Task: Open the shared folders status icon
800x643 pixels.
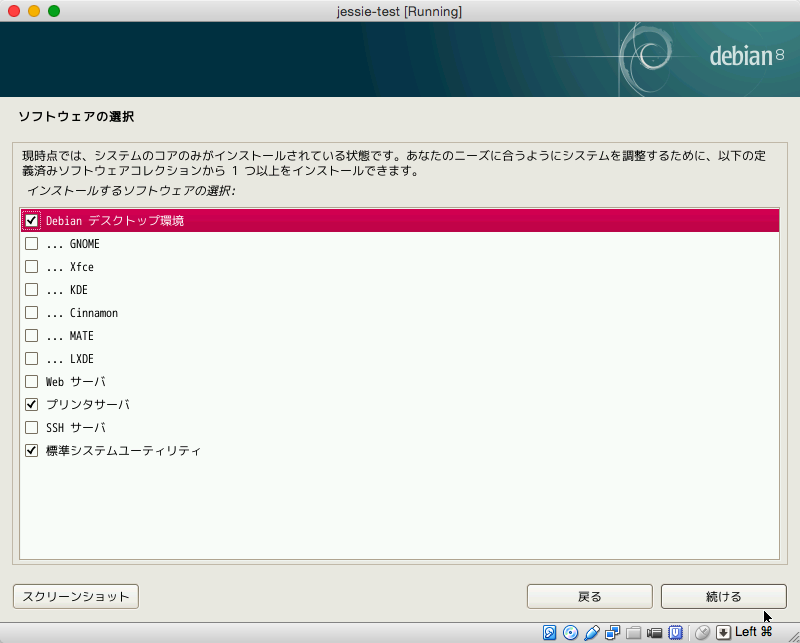Action: (633, 633)
